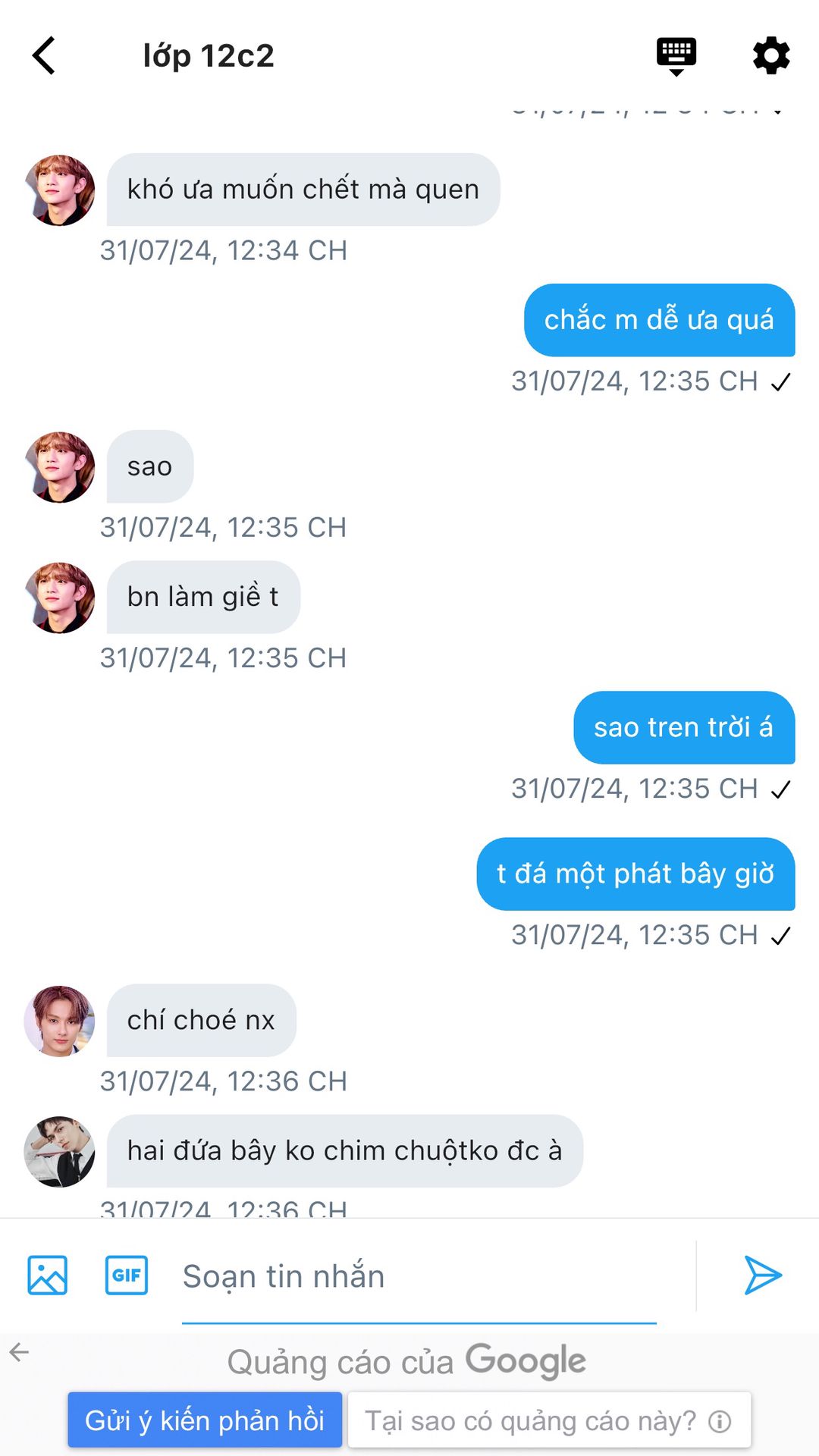The height and width of the screenshot is (1456, 819).
Task: Tap the info icon beside ad question
Action: point(720,1420)
